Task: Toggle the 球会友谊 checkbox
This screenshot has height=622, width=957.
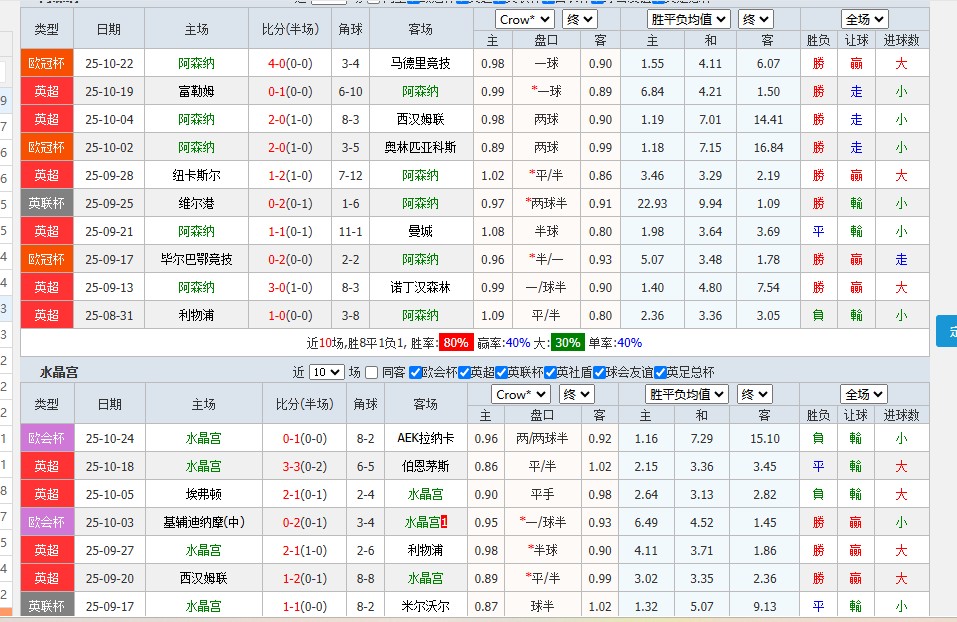Action: pyautogui.click(x=597, y=374)
